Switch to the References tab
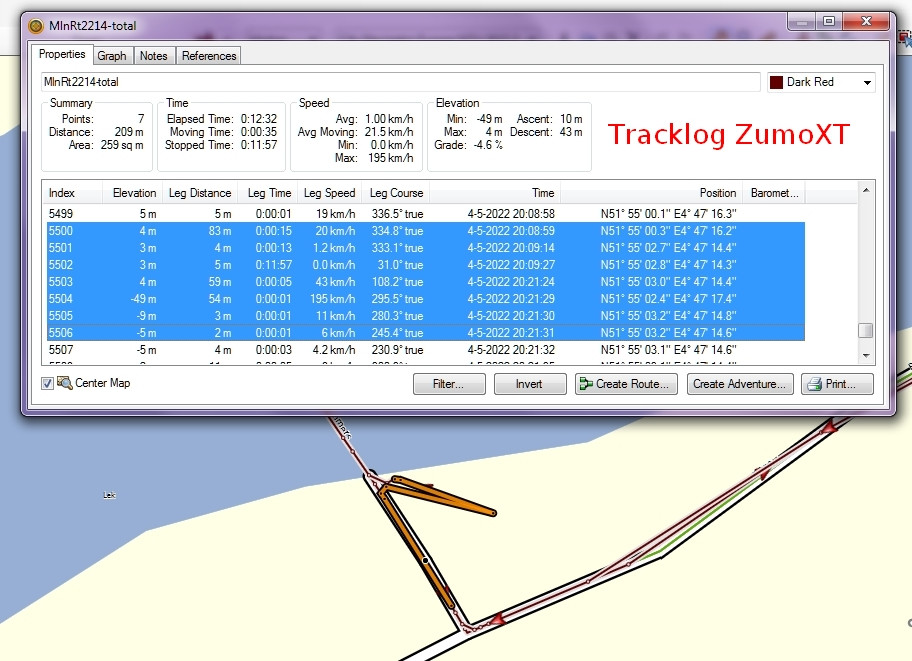Screen dimensions: 912x661 point(209,56)
